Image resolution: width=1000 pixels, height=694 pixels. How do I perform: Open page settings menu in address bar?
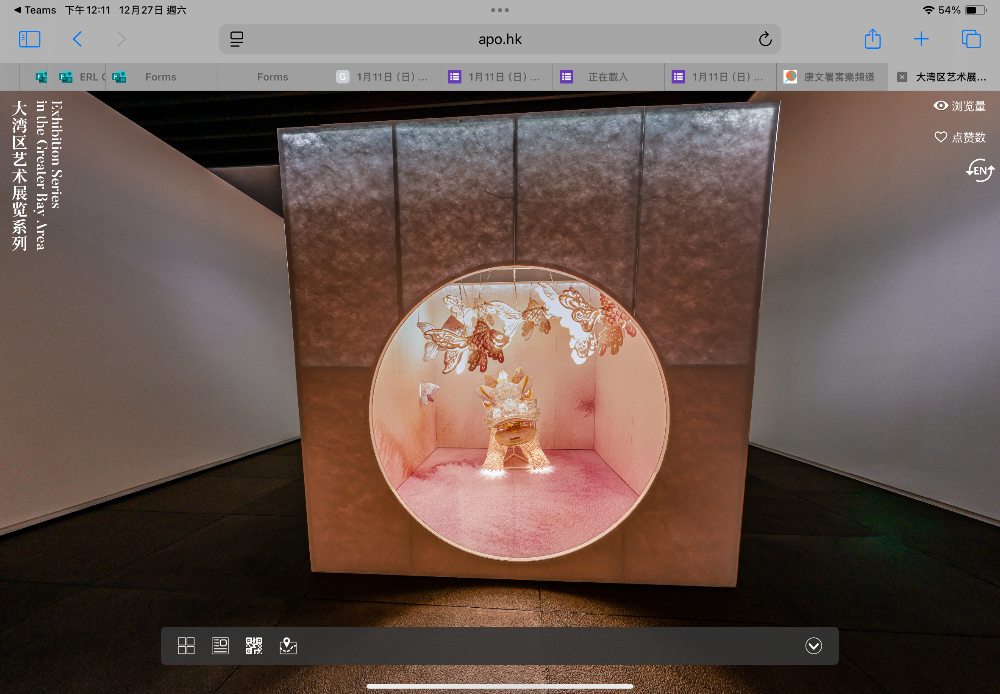pos(237,39)
